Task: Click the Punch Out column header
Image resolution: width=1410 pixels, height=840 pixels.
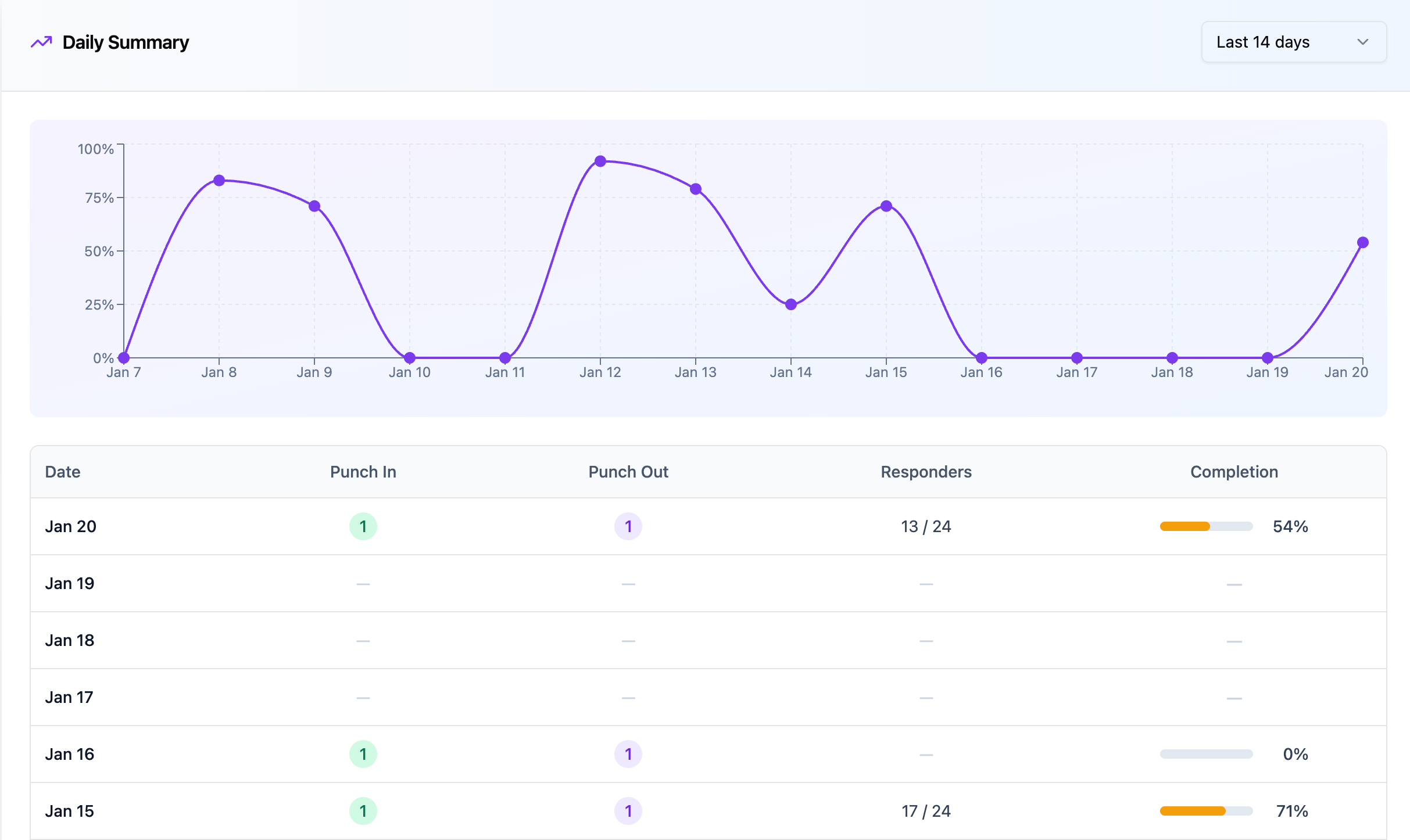Action: pos(628,472)
